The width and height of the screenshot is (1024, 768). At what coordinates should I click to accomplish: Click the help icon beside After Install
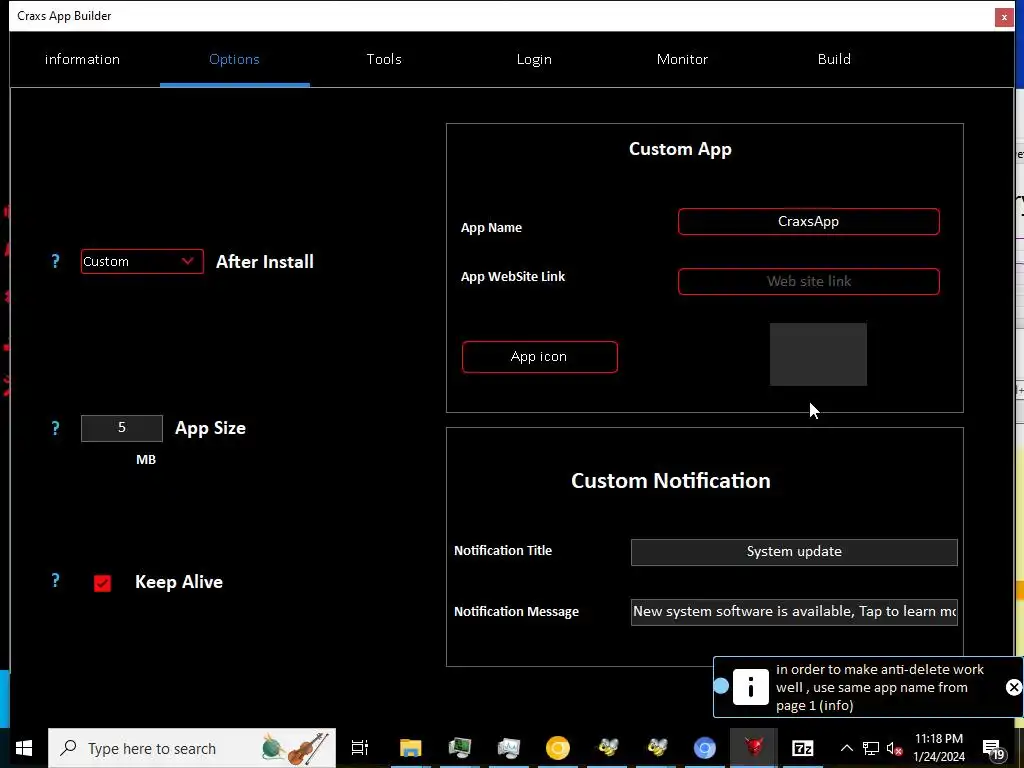[x=56, y=261]
